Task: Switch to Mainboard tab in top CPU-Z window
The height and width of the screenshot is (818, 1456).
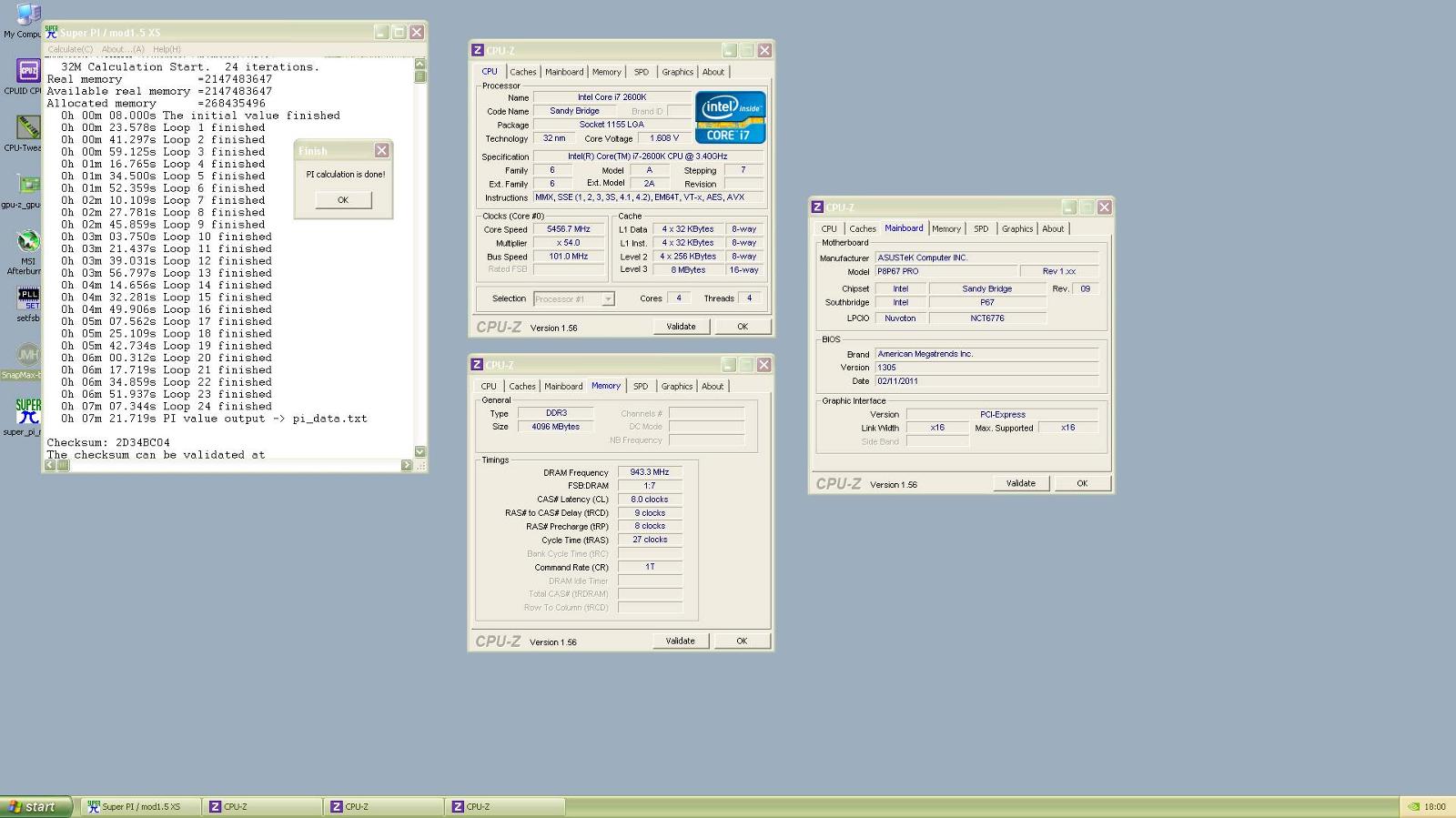Action: click(564, 72)
